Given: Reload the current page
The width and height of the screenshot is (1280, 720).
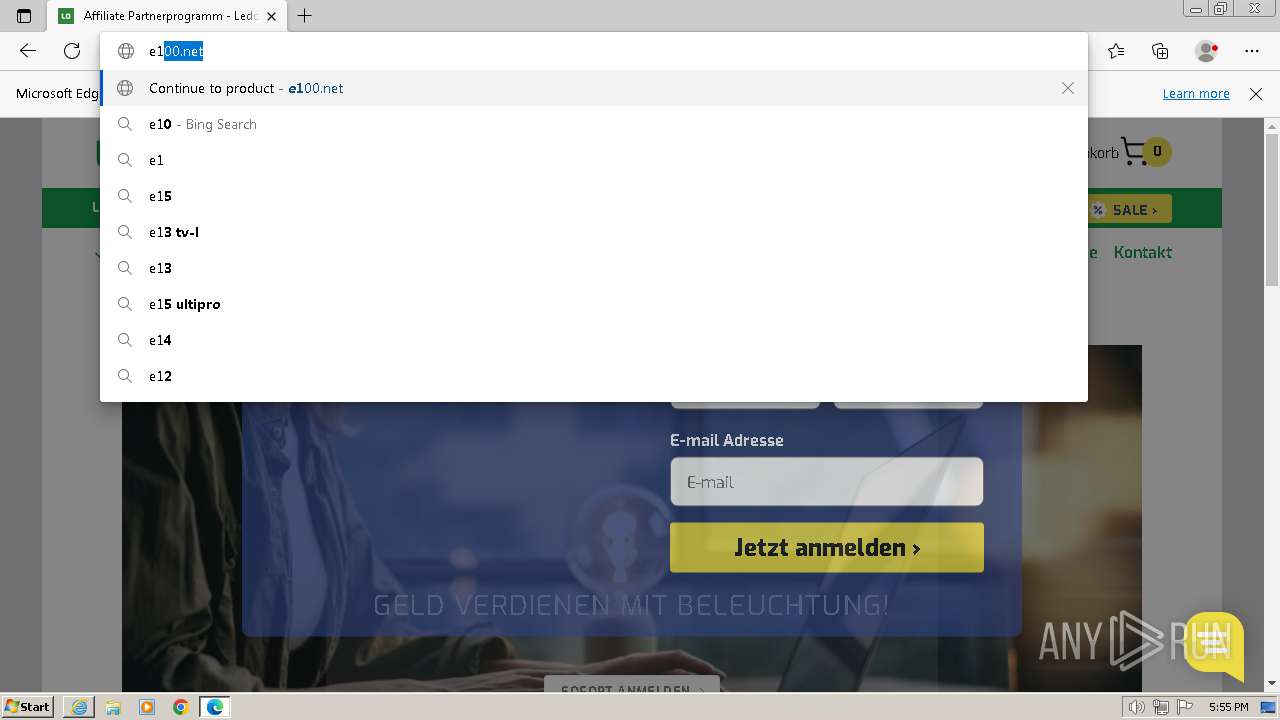Looking at the screenshot, I should (72, 51).
